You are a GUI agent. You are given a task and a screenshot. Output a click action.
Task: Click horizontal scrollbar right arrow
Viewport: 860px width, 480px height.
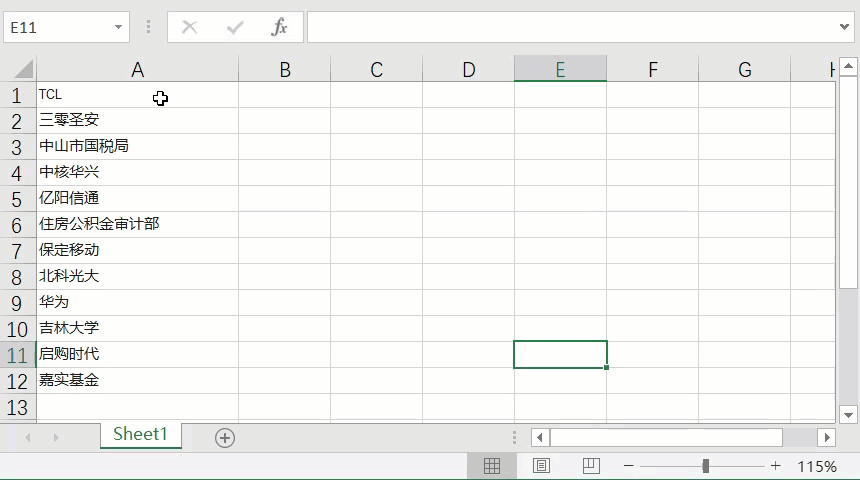click(827, 438)
